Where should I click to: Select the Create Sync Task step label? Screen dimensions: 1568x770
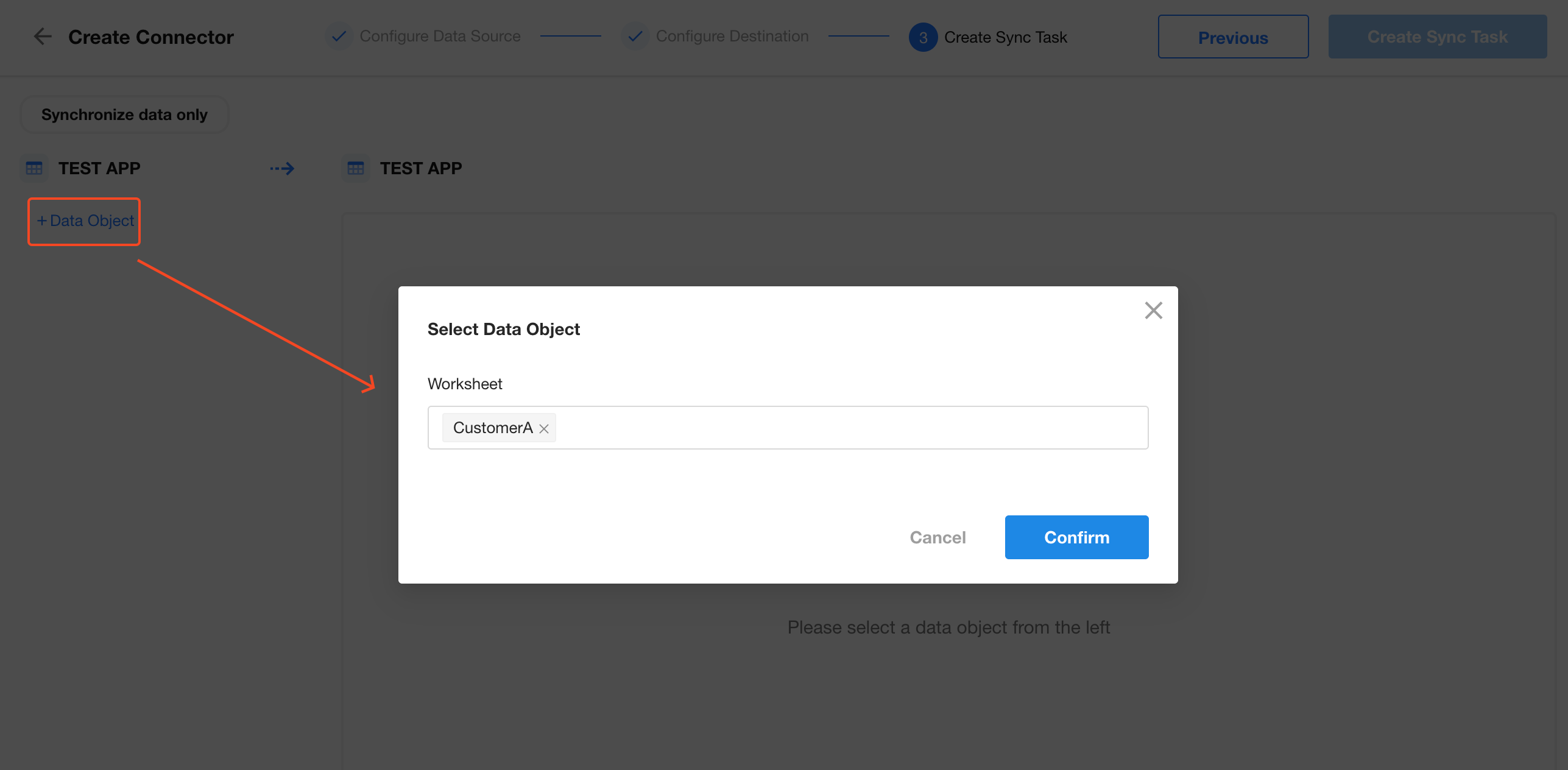pyautogui.click(x=1005, y=37)
